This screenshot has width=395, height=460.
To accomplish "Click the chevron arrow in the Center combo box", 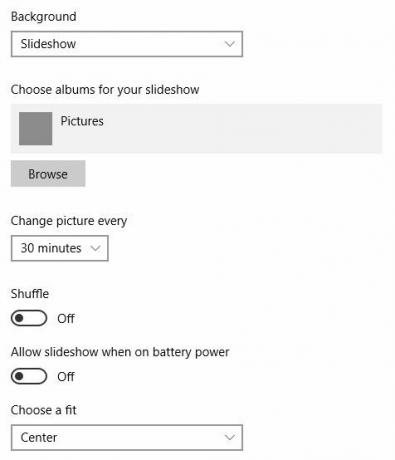I will [x=230, y=437].
